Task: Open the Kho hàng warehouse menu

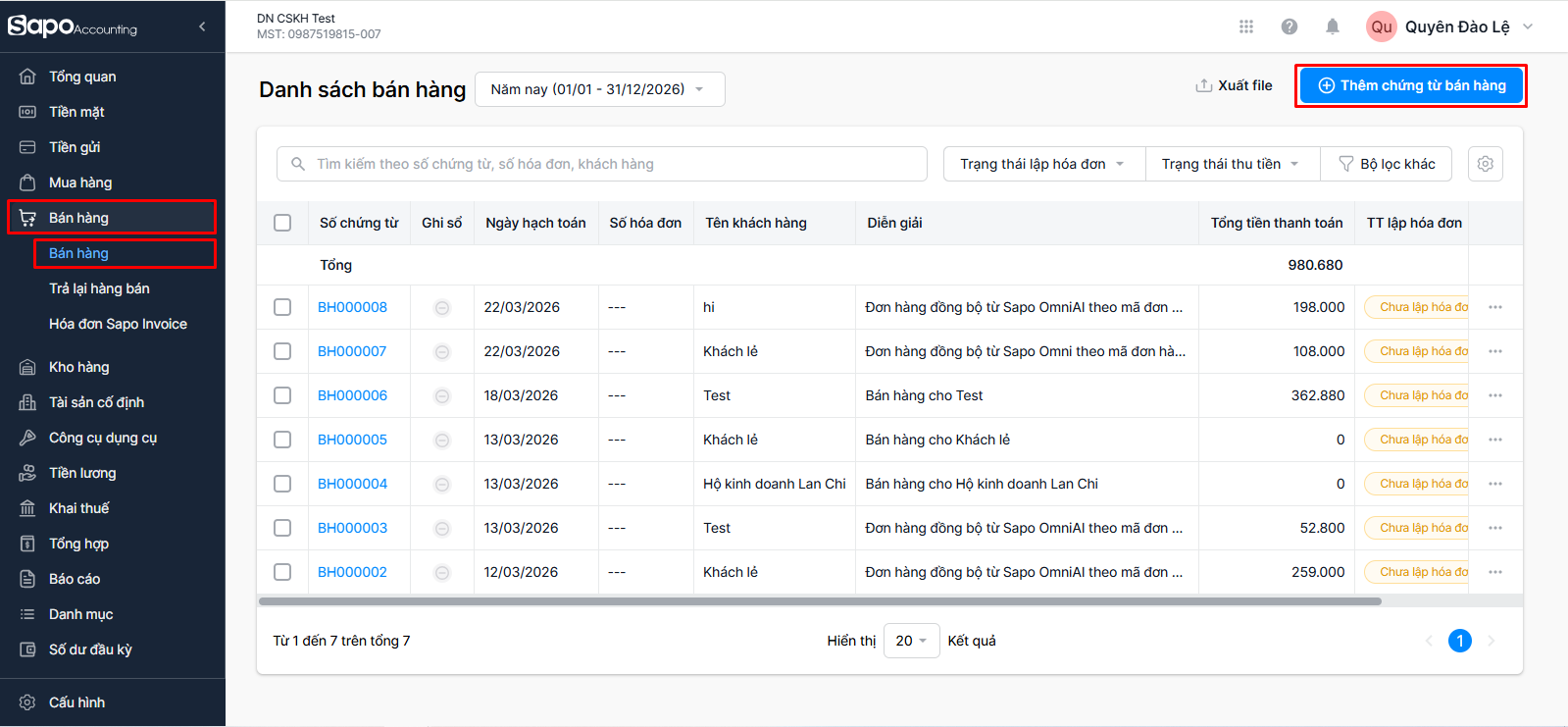Action: 79,367
